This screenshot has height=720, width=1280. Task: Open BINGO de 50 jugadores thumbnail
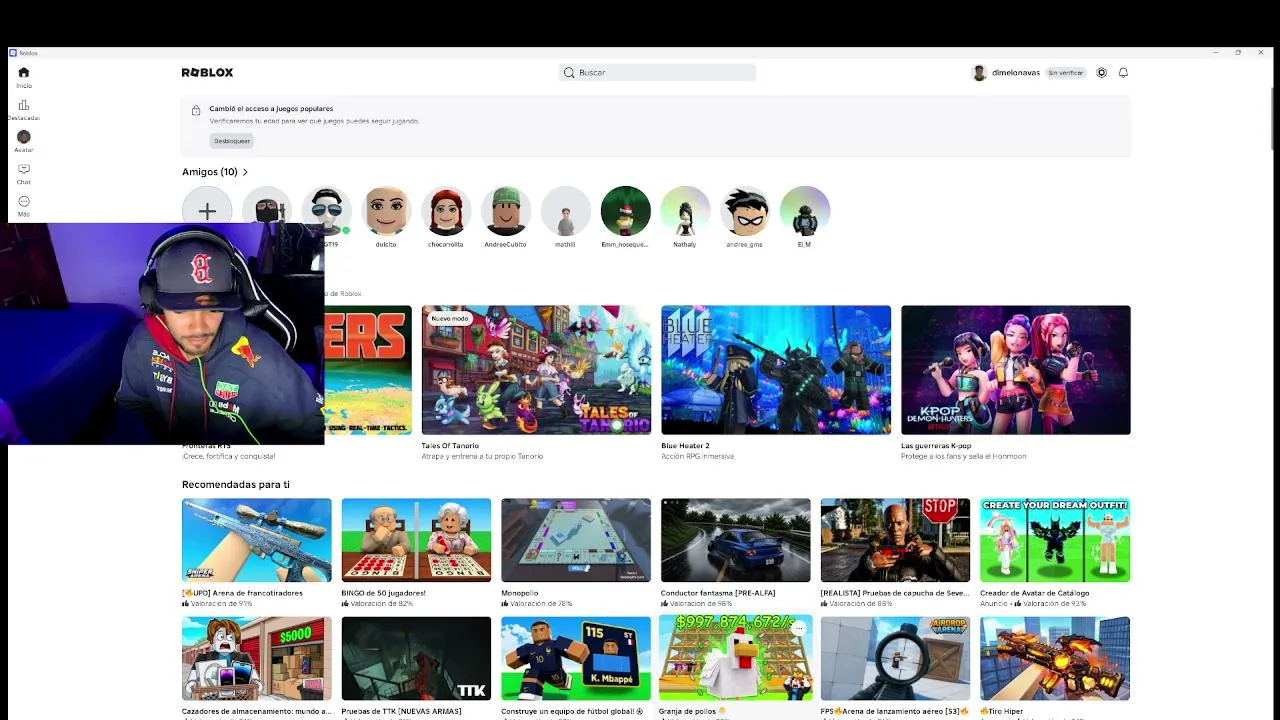tap(416, 540)
